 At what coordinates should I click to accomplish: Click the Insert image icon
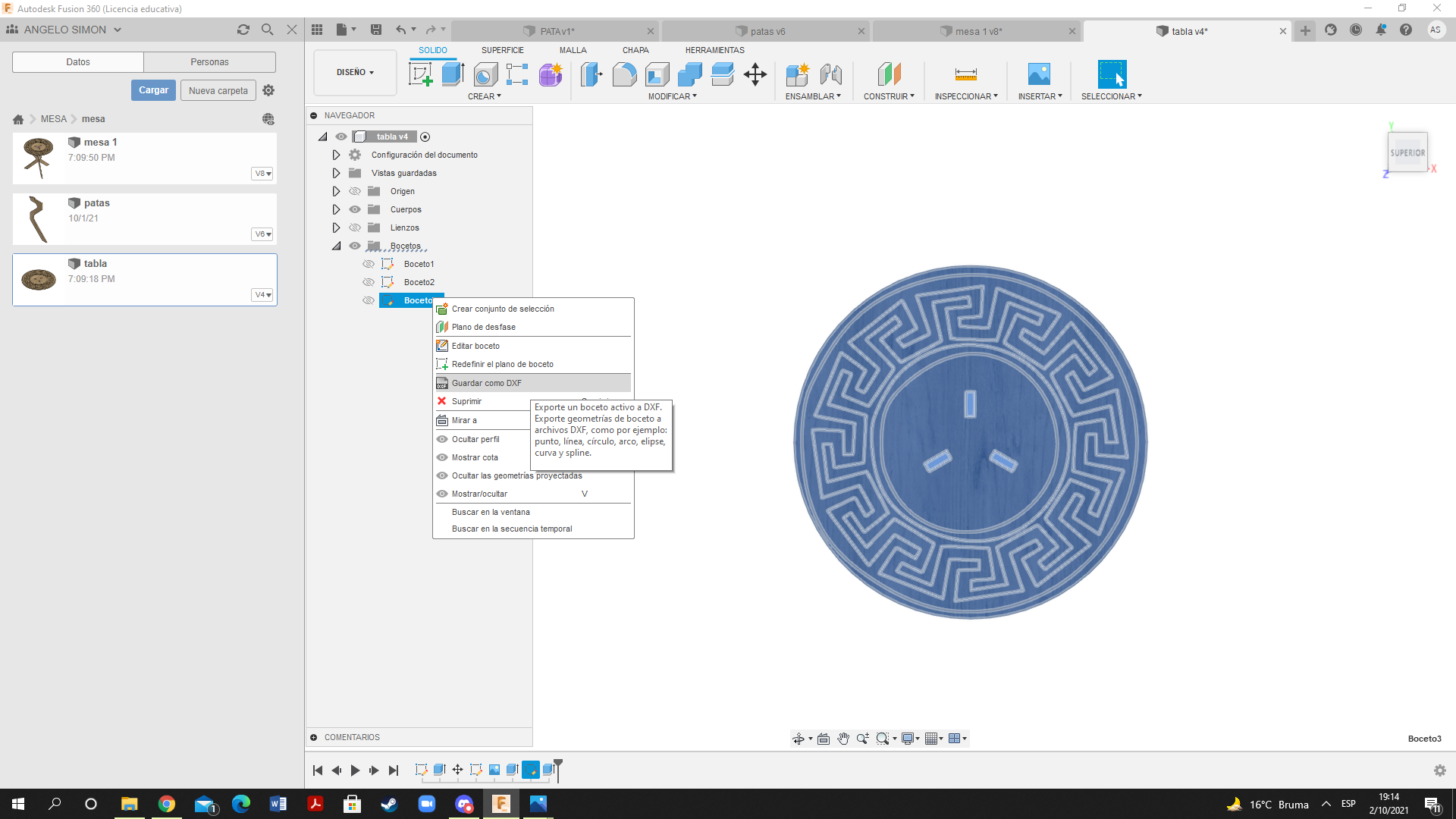1039,74
